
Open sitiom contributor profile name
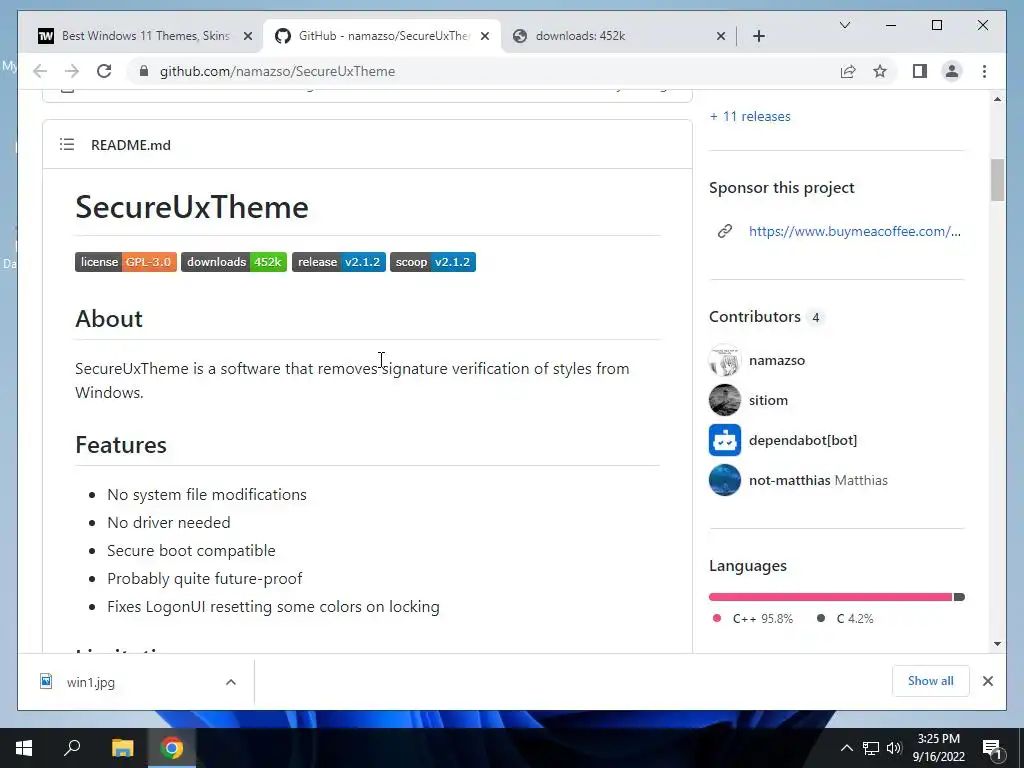(x=768, y=400)
